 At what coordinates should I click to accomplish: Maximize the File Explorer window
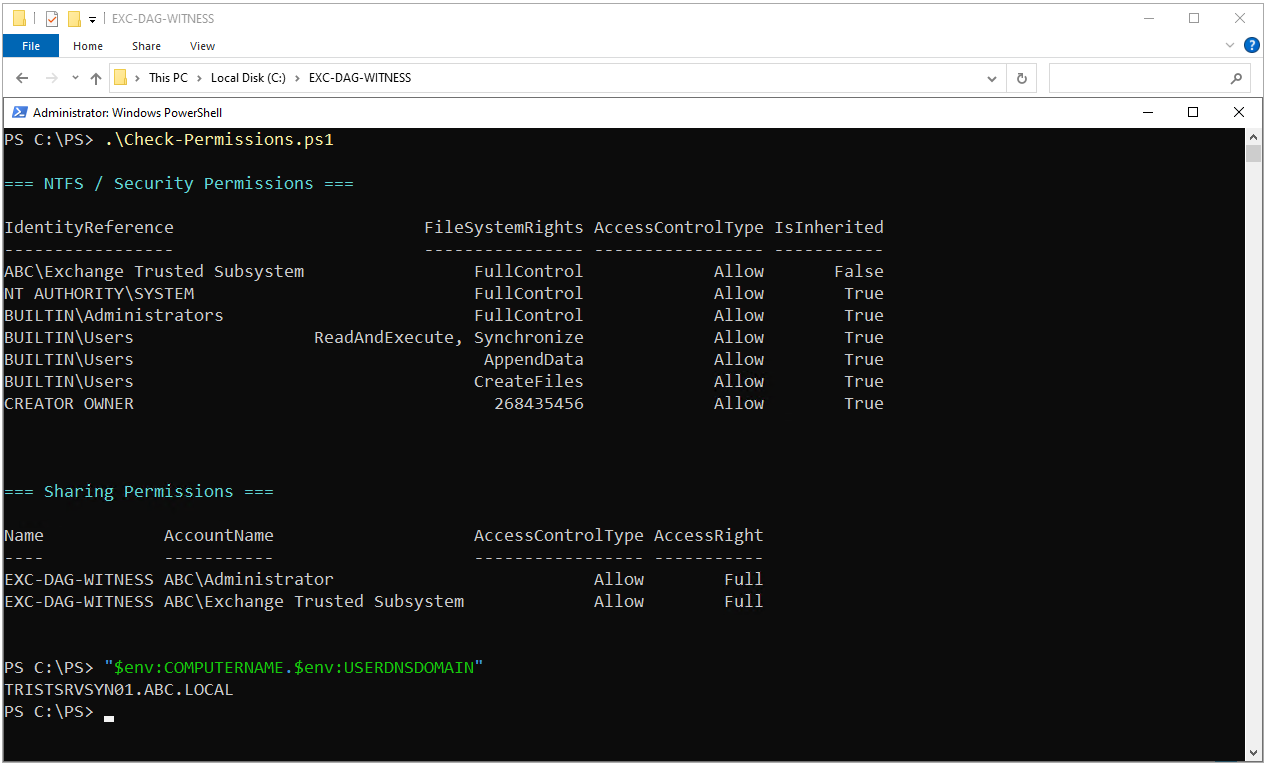(1193, 18)
